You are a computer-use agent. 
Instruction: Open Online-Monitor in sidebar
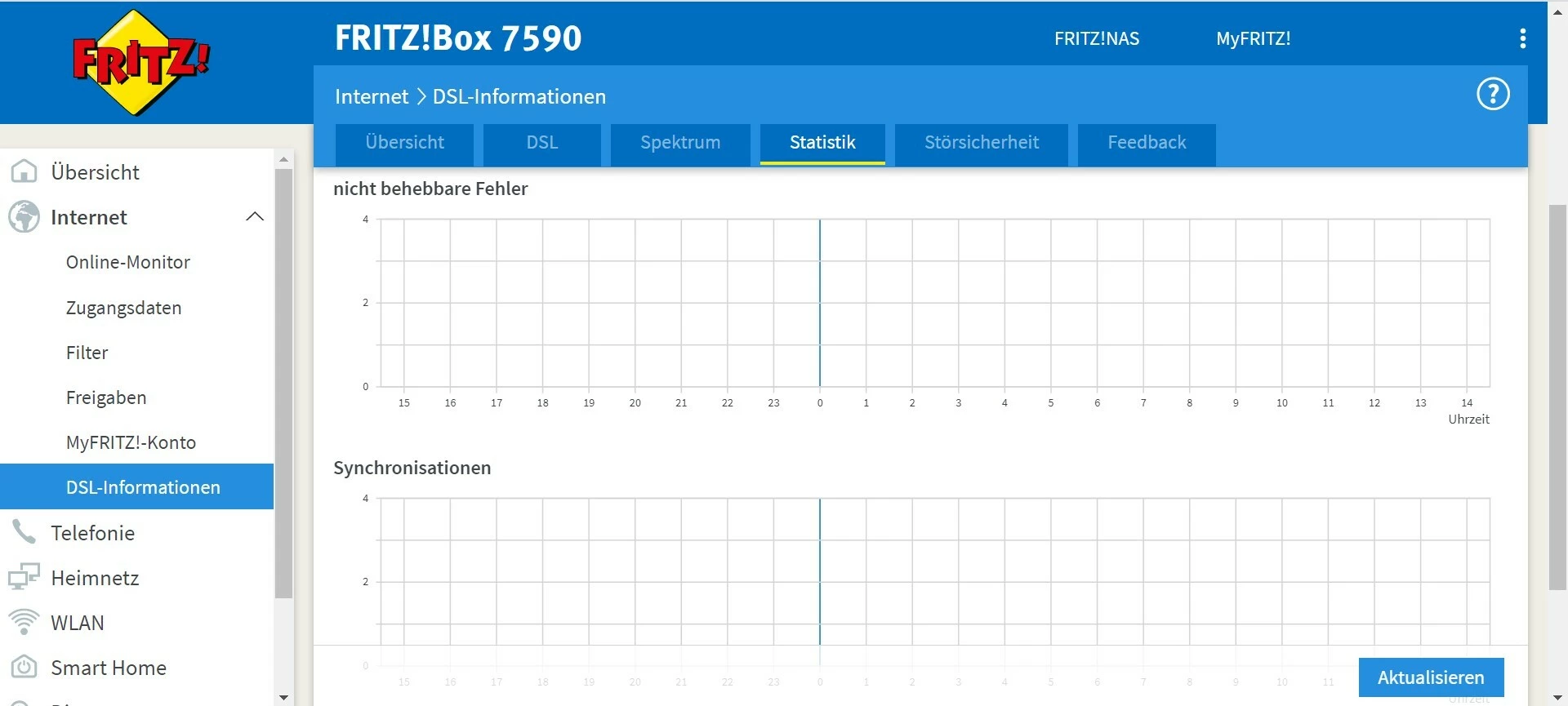click(128, 262)
